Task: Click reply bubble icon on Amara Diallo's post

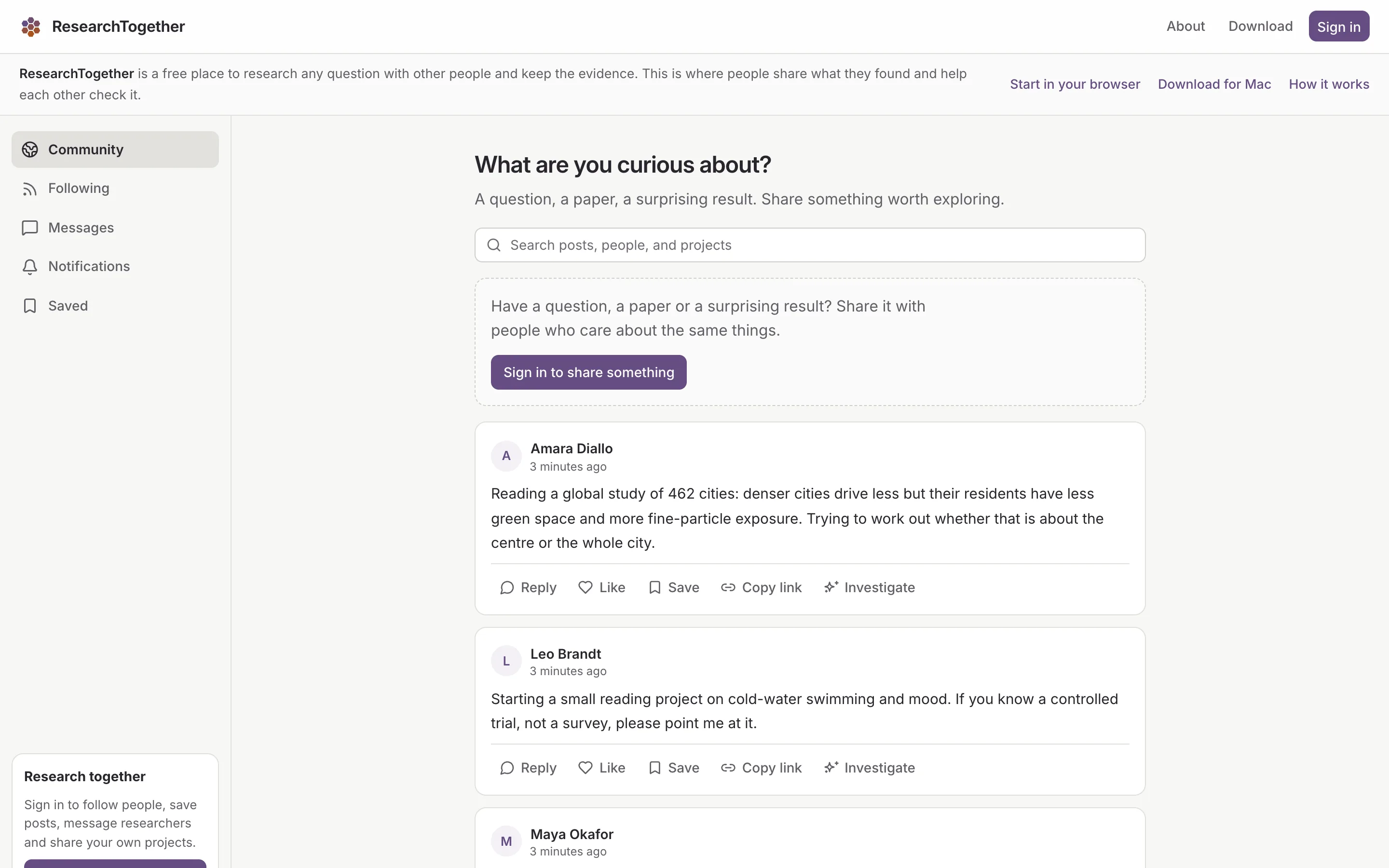Action: click(x=507, y=588)
